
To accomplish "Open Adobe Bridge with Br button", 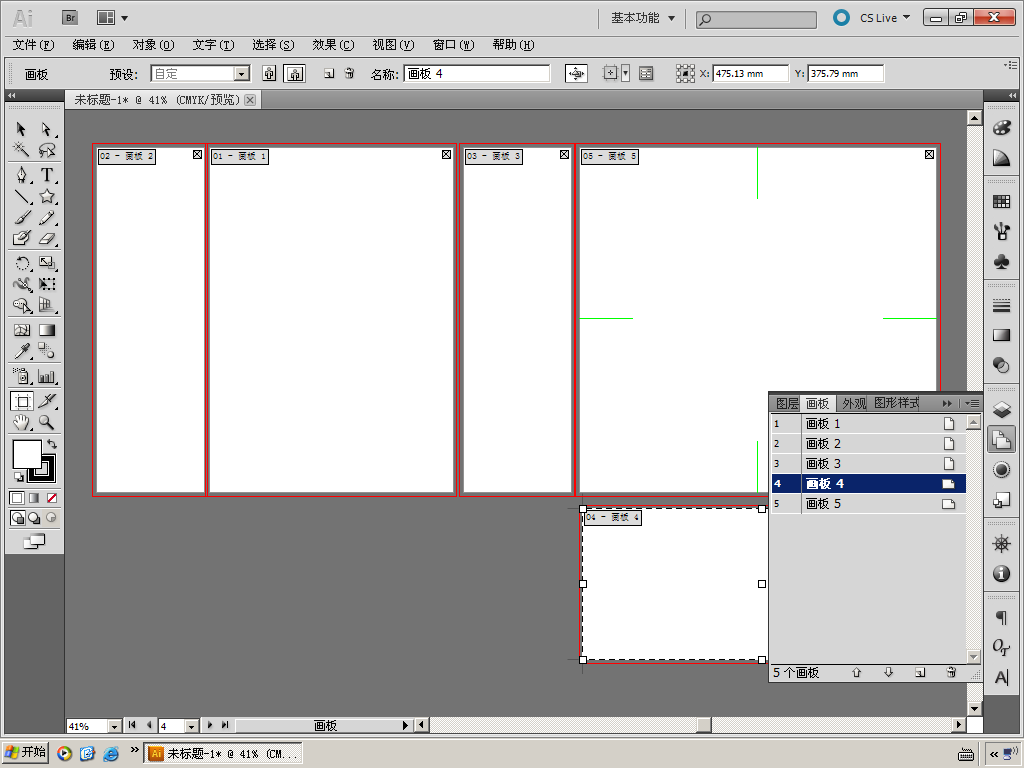I will click(70, 18).
